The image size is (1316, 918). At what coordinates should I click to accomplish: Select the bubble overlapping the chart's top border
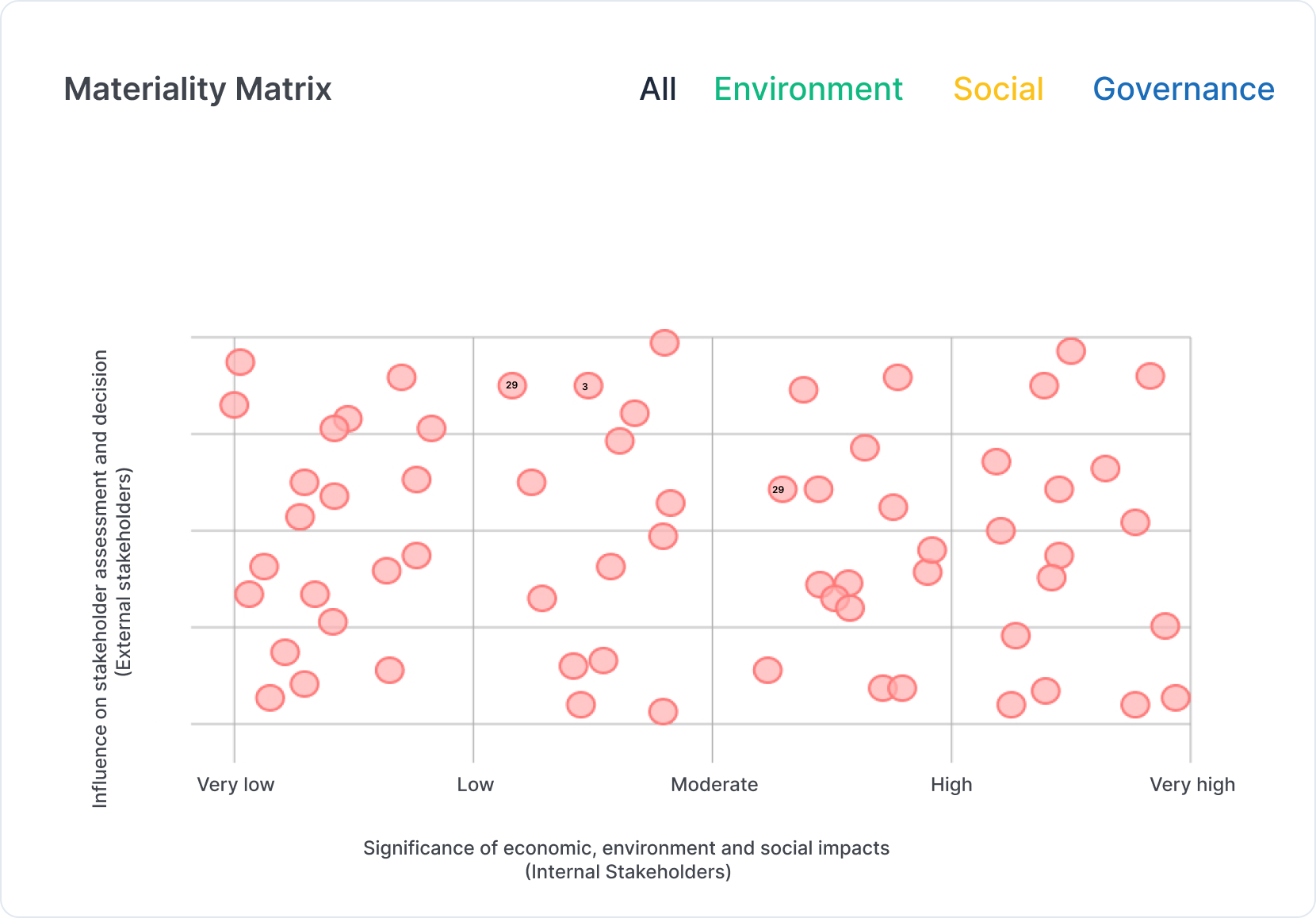(664, 342)
